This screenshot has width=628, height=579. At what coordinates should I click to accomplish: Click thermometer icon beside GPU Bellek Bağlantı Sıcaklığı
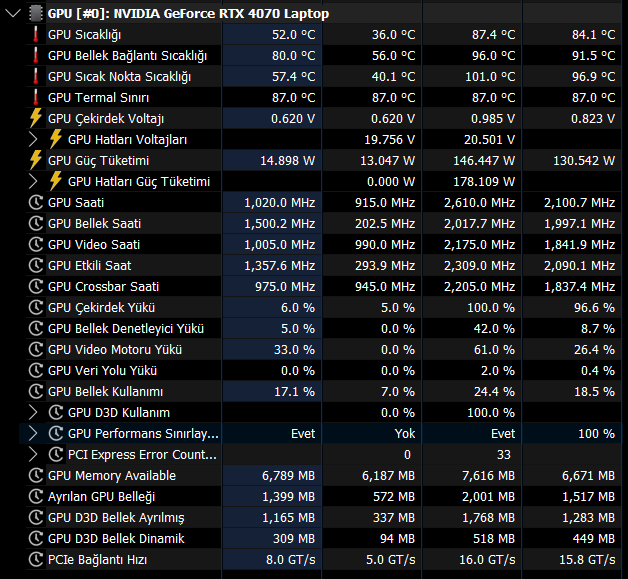[36, 56]
